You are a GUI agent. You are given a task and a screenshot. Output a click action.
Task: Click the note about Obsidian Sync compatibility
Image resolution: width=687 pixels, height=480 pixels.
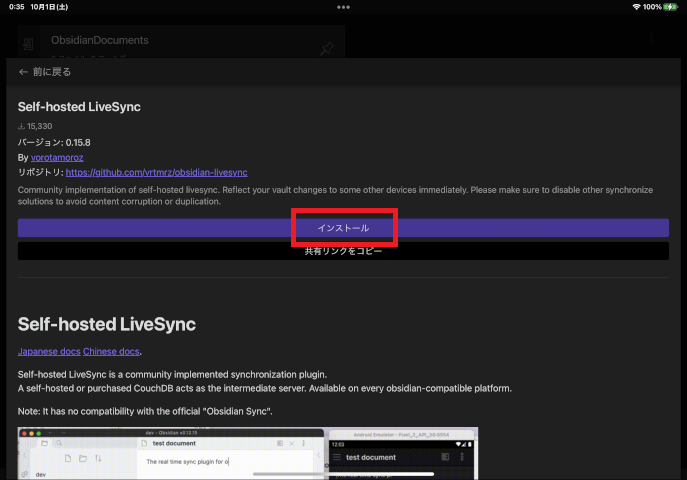145,411
